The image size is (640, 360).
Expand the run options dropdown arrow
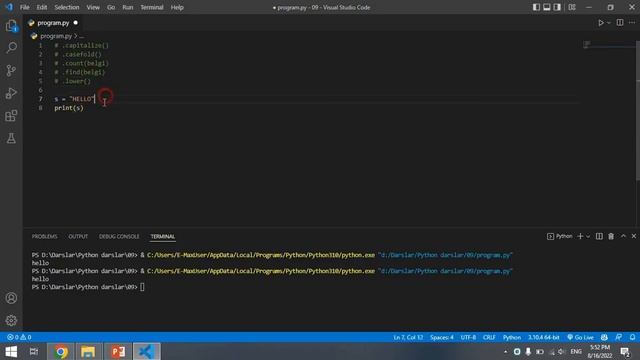click(x=609, y=23)
